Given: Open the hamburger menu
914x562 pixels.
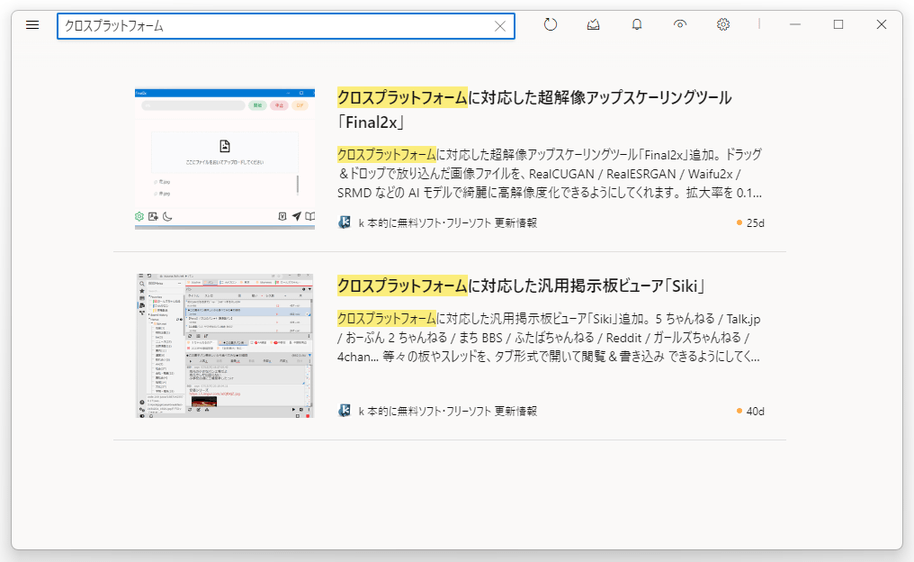Looking at the screenshot, I should pos(33,25).
